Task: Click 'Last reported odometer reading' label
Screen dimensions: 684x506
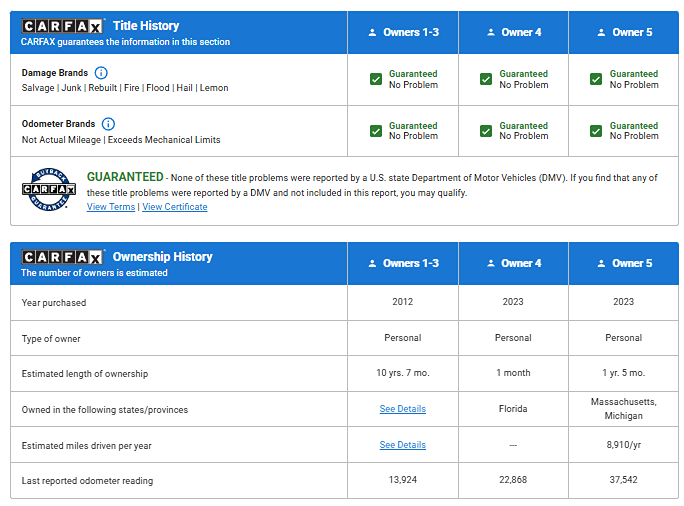Action: 87,481
